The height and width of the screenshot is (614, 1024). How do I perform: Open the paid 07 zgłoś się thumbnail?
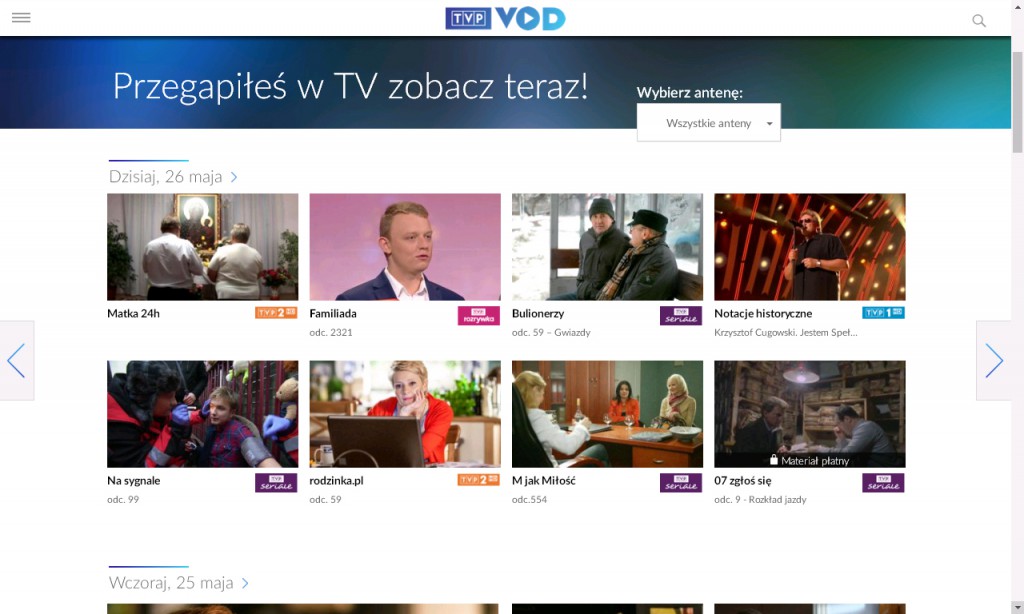pyautogui.click(x=810, y=414)
